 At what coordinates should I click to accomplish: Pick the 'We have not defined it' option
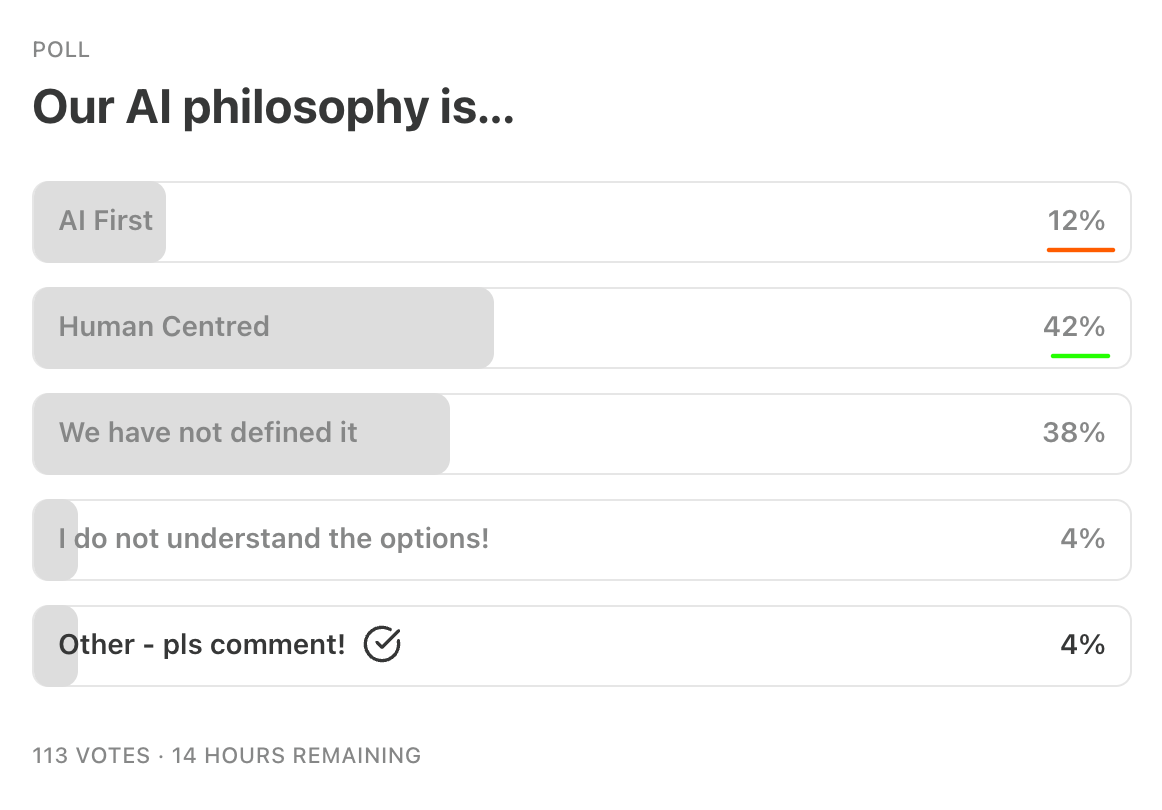[208, 433]
